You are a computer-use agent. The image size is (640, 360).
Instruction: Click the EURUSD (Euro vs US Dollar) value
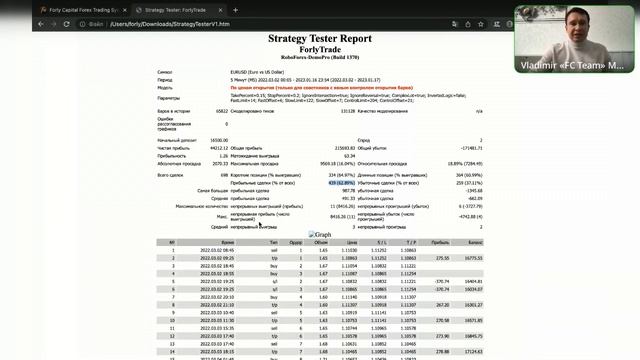(257, 72)
